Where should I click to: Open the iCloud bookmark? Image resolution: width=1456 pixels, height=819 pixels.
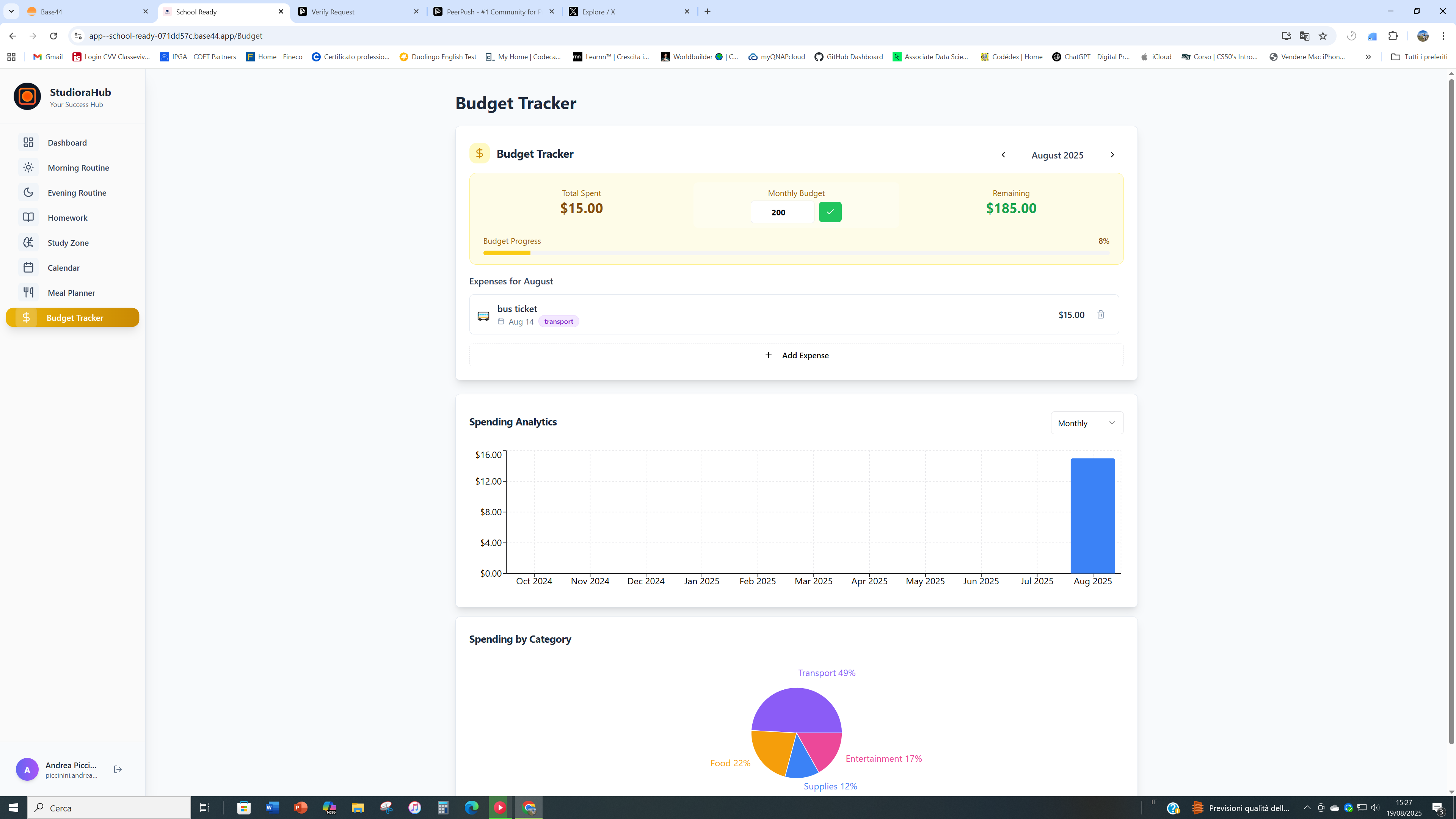1156,56
